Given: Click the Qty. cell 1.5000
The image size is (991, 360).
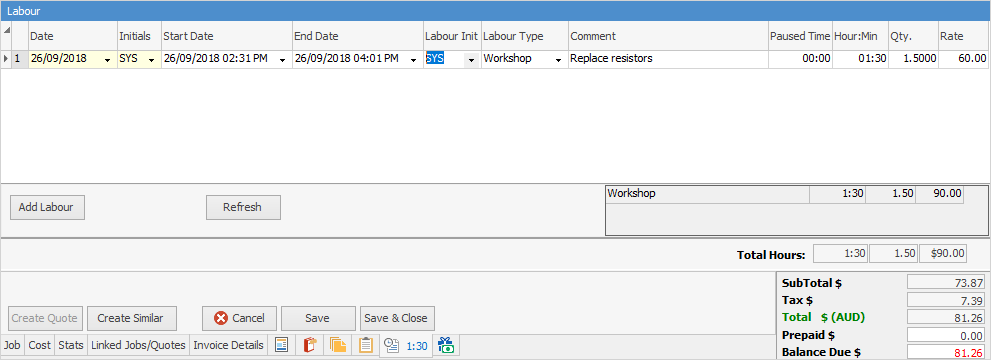Looking at the screenshot, I should [x=913, y=59].
